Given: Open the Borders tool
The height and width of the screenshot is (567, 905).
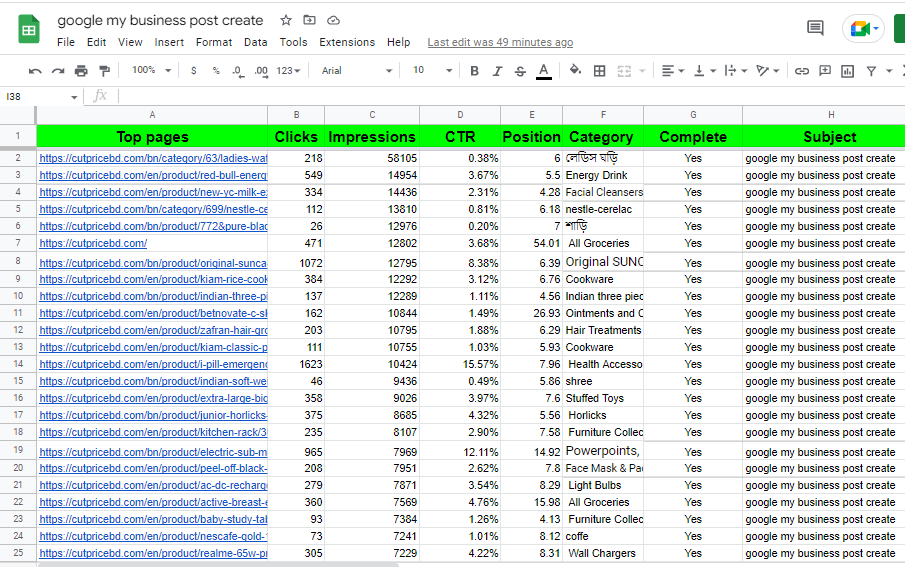Looking at the screenshot, I should click(x=600, y=71).
